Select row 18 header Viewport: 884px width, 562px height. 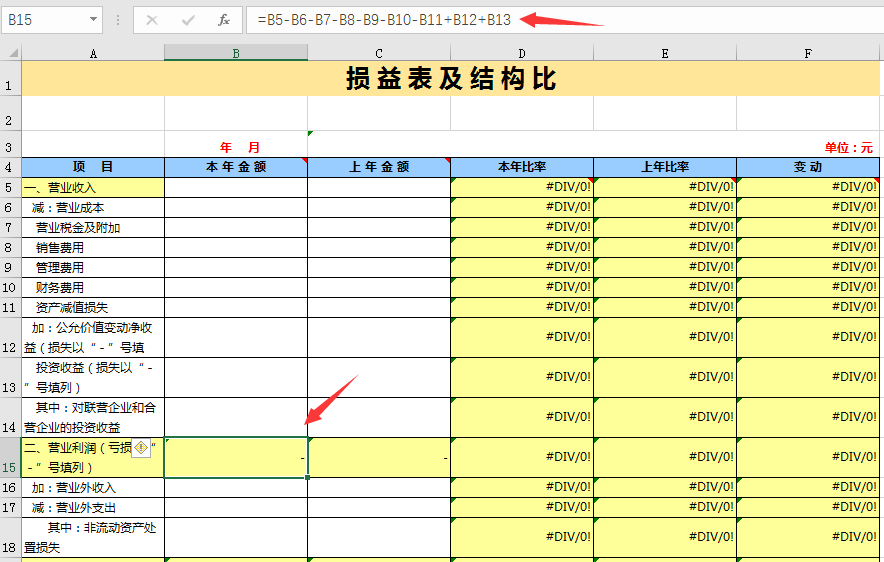[10, 538]
